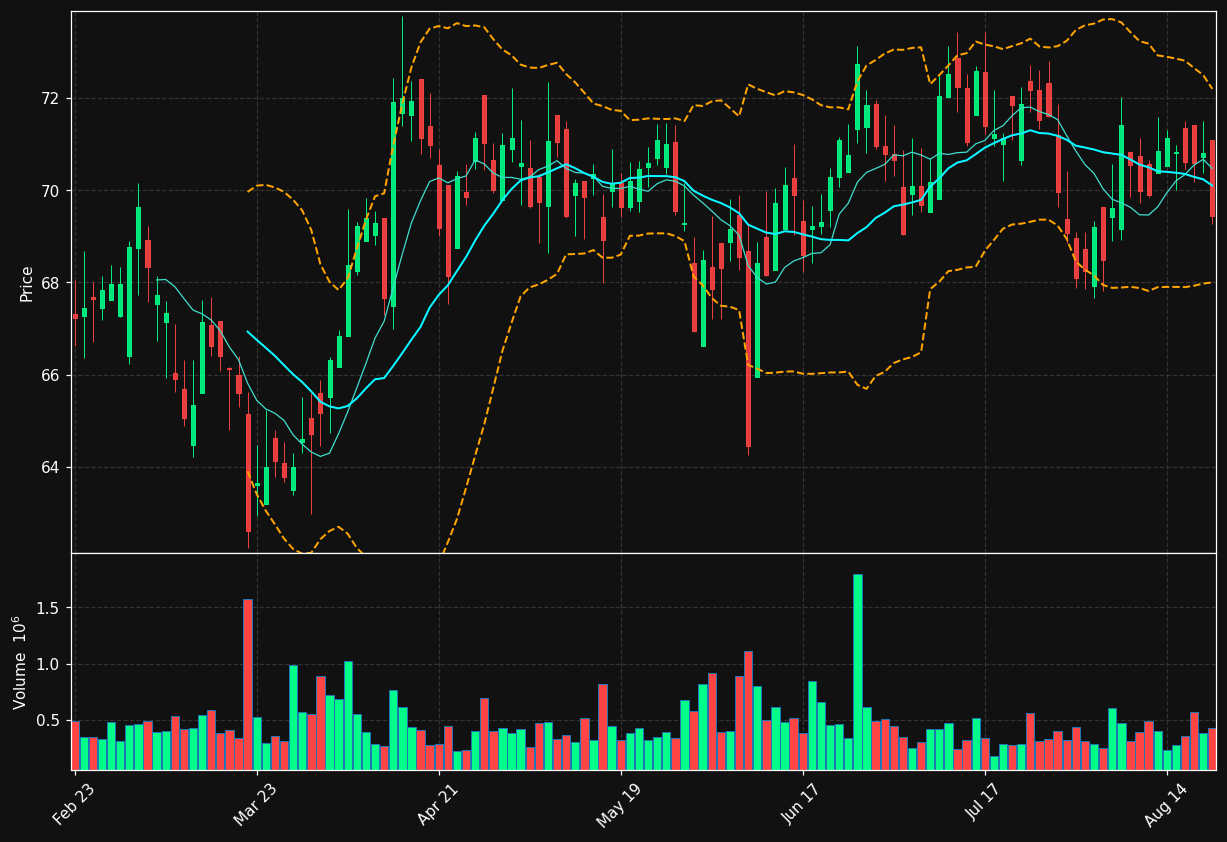Click the 72 price axis label
1227x842 pixels.
(x=51, y=99)
